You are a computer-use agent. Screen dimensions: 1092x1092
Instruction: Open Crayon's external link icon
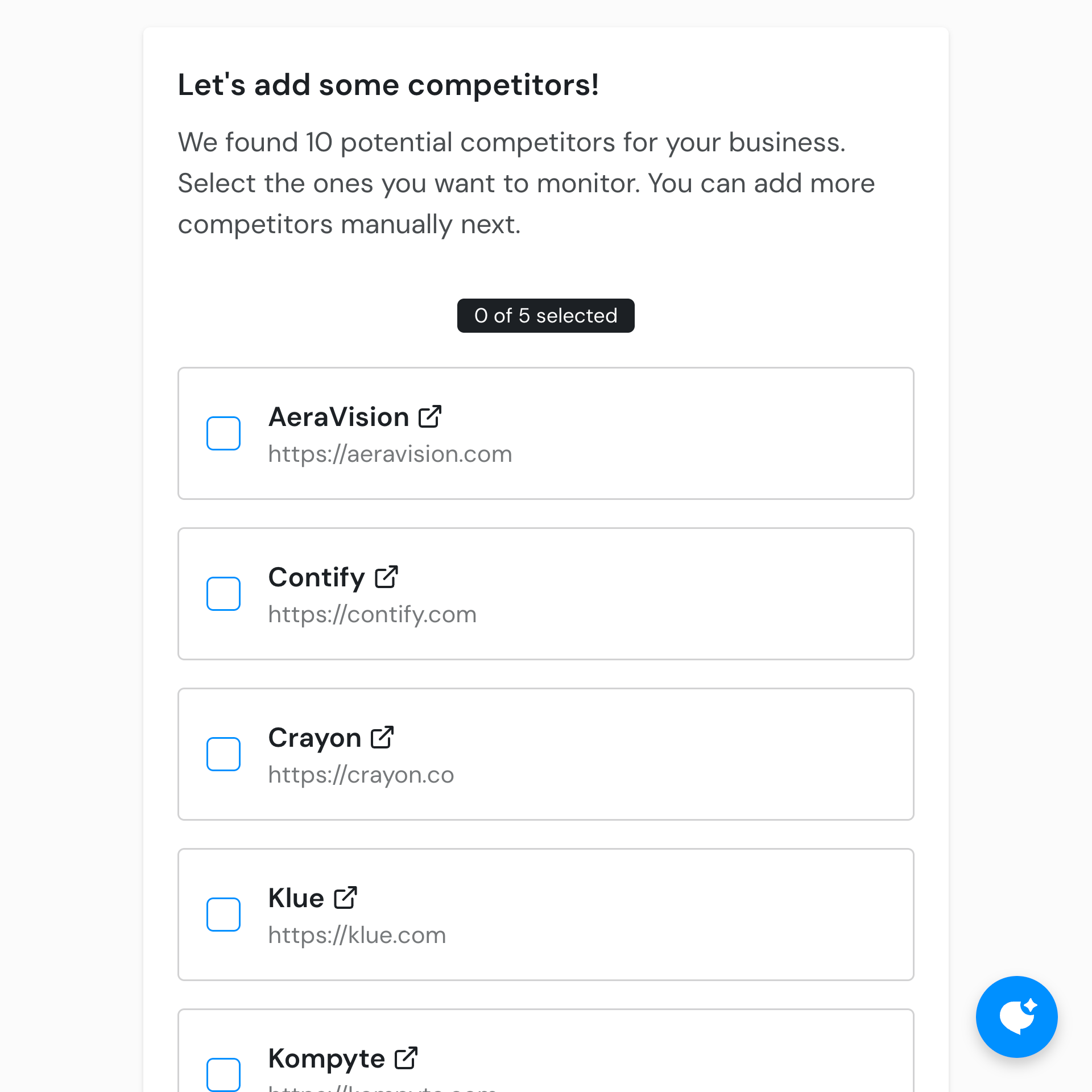381,737
